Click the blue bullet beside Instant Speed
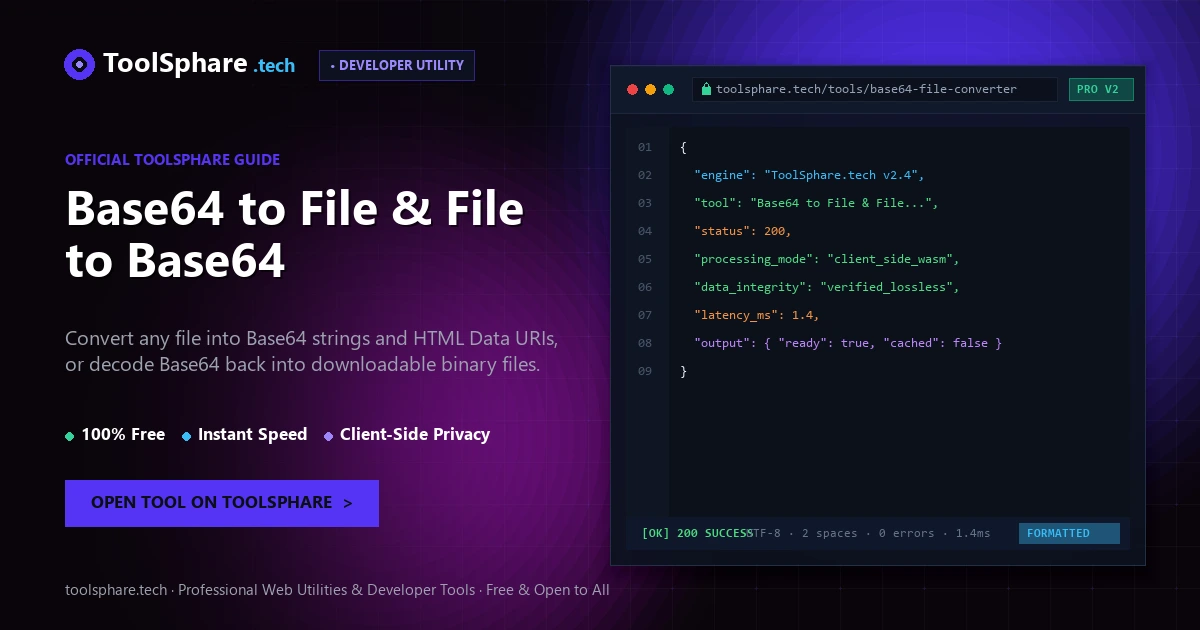 187,436
